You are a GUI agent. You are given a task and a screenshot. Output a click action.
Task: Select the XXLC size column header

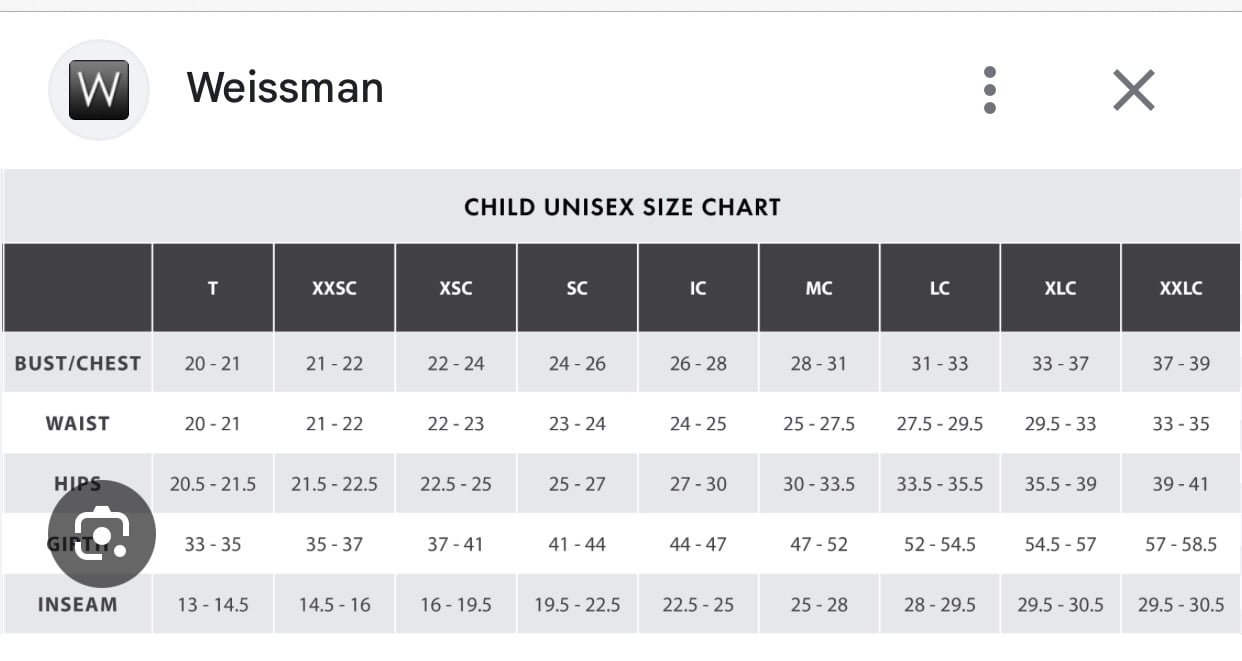[1181, 288]
